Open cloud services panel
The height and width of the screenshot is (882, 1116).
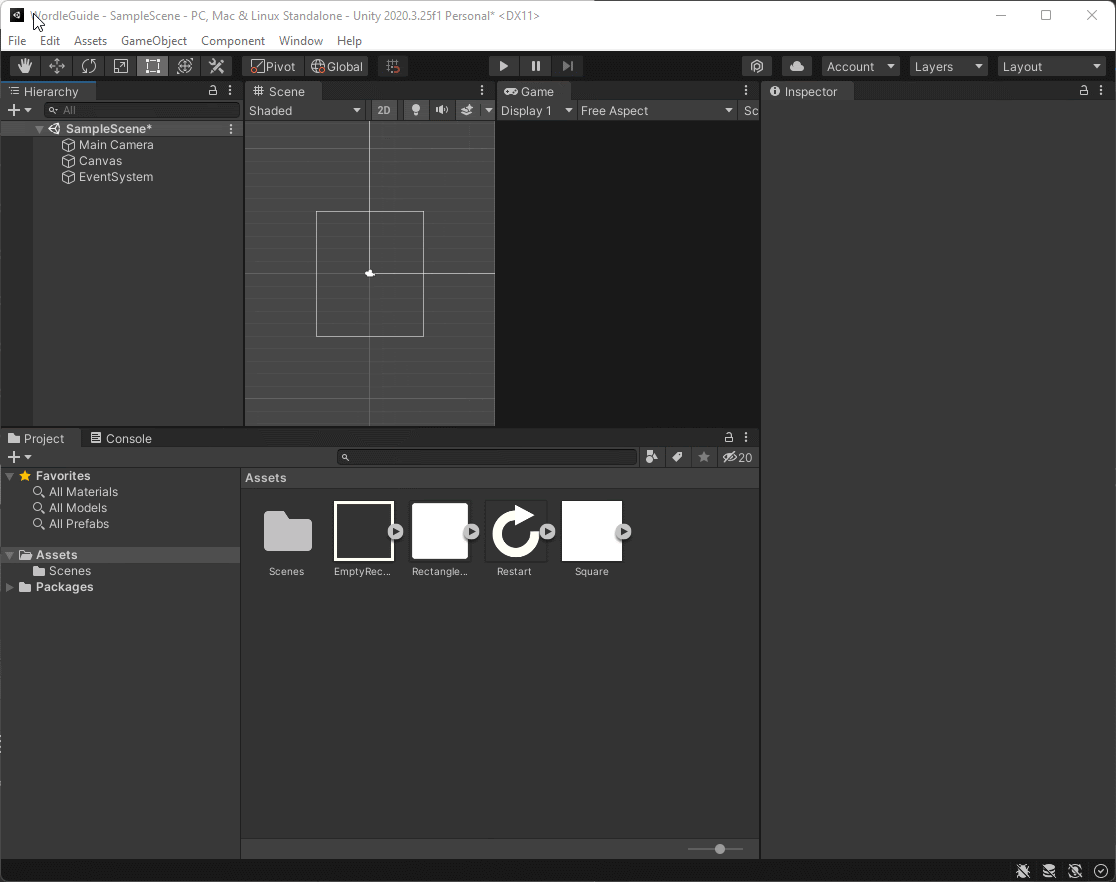[797, 66]
